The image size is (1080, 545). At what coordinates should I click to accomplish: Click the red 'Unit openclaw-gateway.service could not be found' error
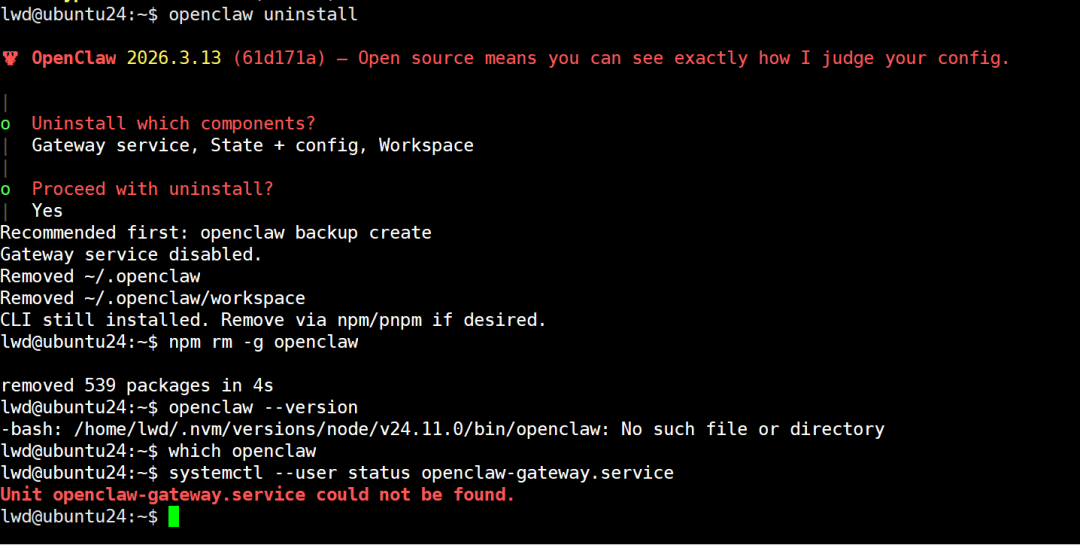pos(257,495)
